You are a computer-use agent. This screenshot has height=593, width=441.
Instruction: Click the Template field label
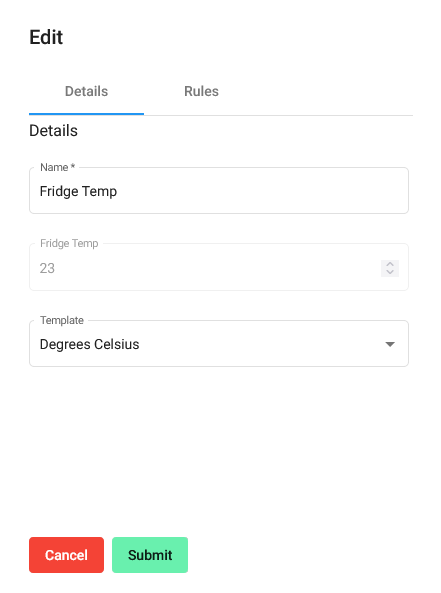[62, 320]
